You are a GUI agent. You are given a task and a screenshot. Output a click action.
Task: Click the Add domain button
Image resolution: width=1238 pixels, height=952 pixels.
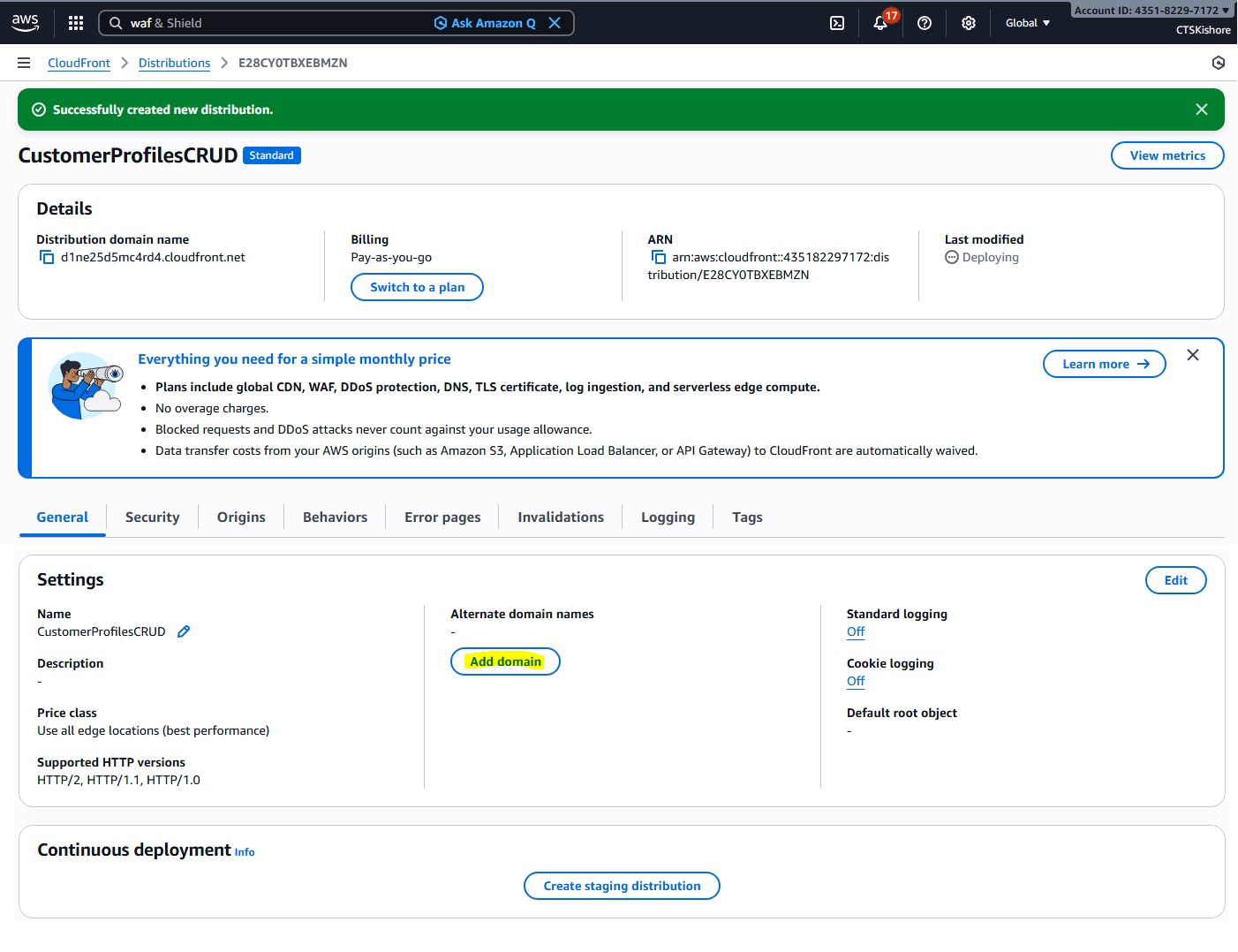point(505,661)
